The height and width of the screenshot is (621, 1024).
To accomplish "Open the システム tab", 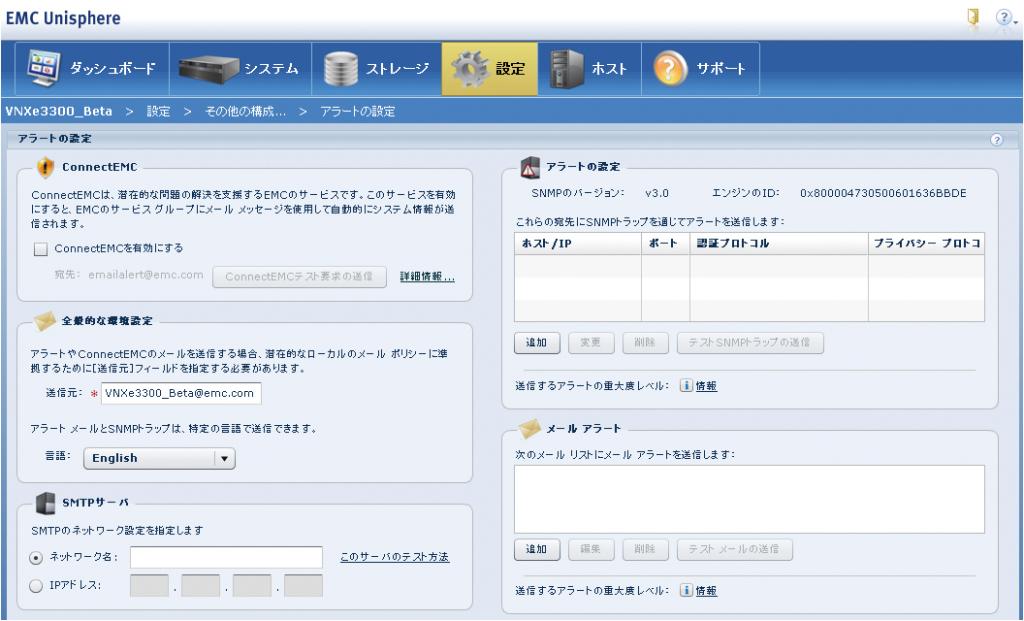I will click(x=240, y=69).
